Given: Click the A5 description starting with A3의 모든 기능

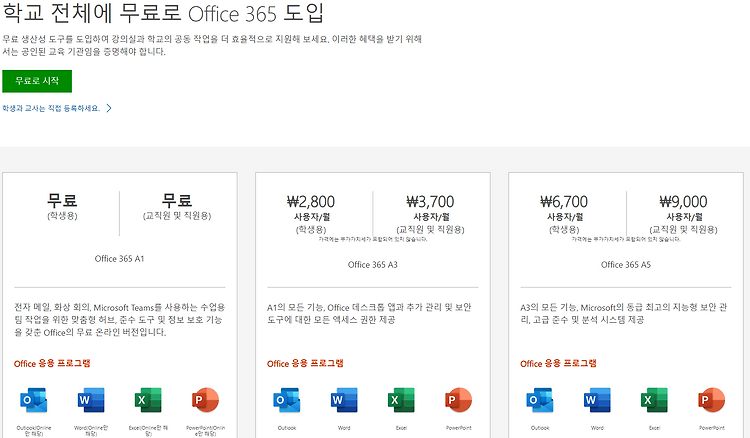Looking at the screenshot, I should [x=624, y=313].
